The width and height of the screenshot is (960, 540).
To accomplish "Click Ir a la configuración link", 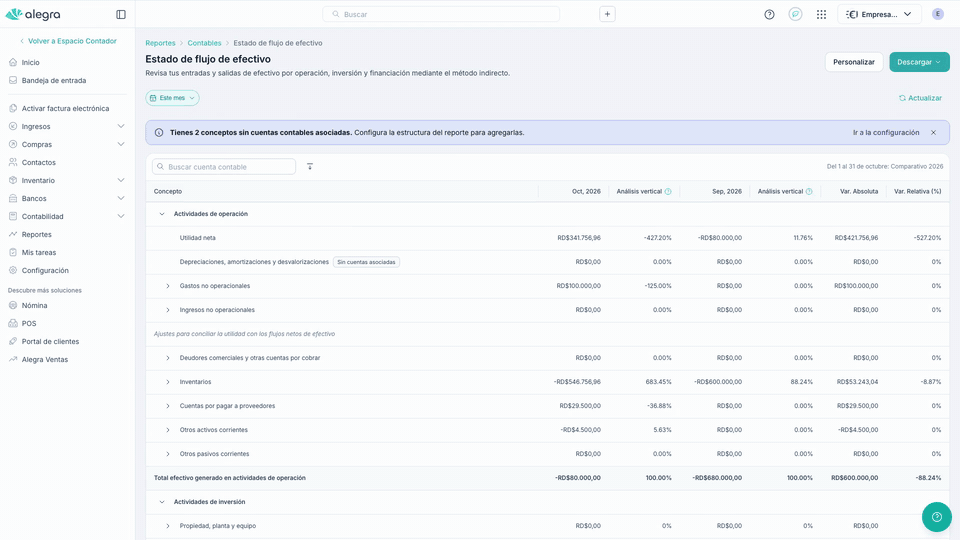I will [886, 132].
